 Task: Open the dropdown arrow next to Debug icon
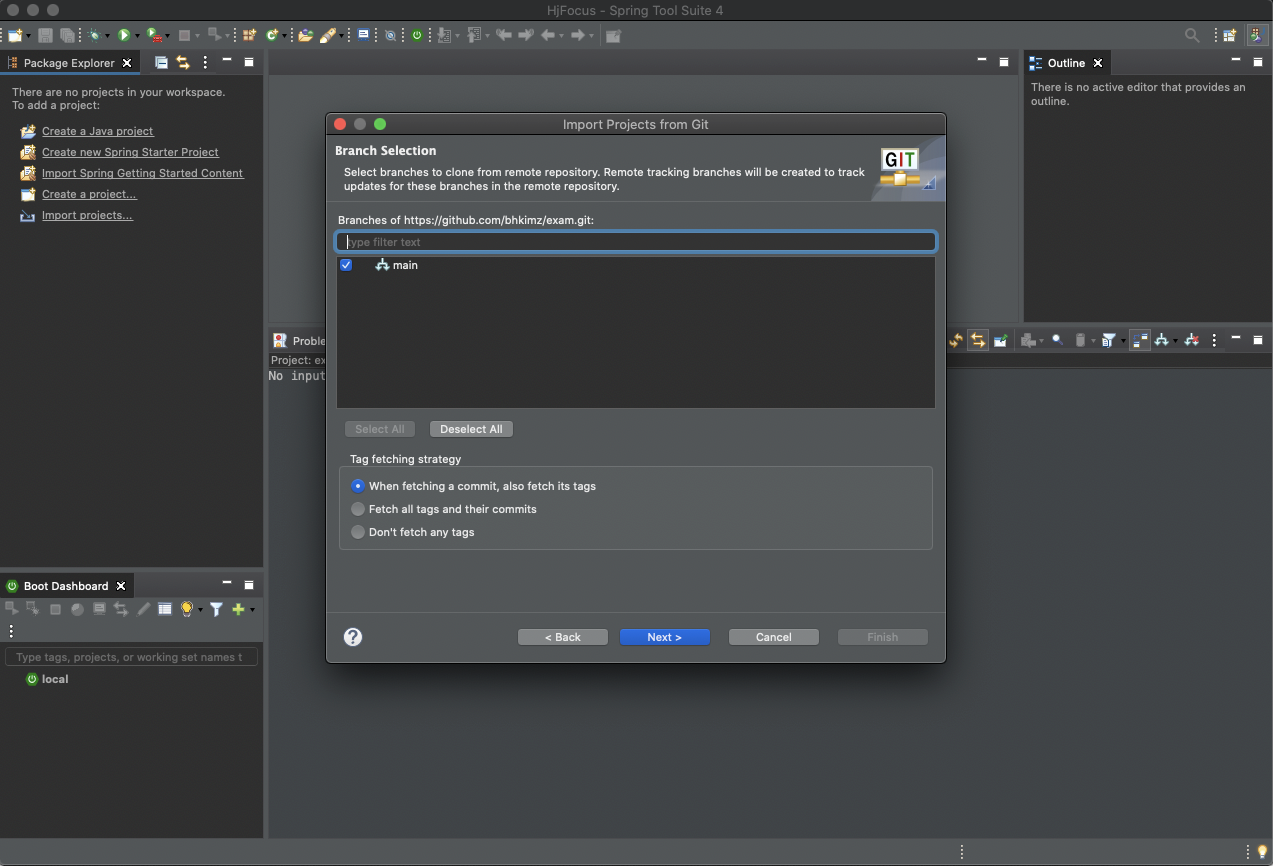pos(107,36)
